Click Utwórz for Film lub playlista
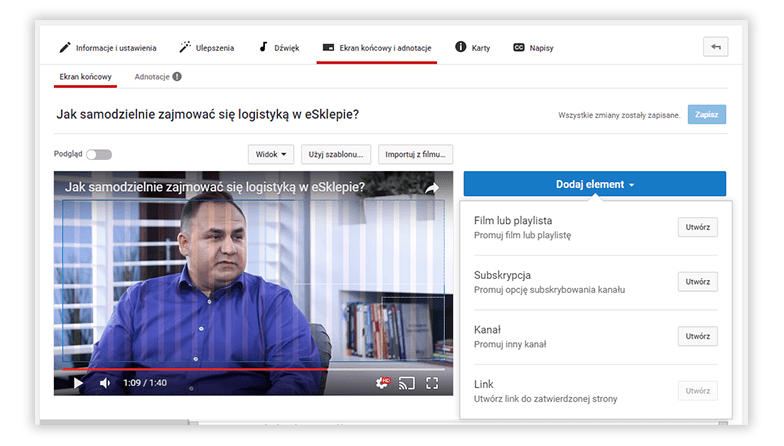 coord(698,227)
